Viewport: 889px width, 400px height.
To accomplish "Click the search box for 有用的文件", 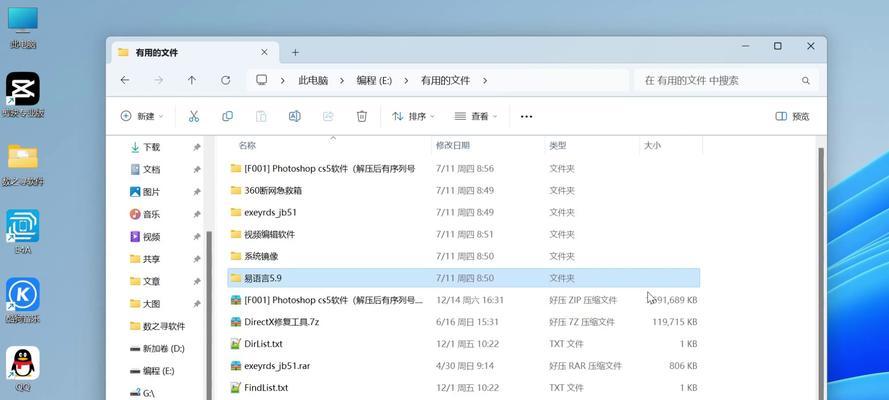I will (726, 80).
